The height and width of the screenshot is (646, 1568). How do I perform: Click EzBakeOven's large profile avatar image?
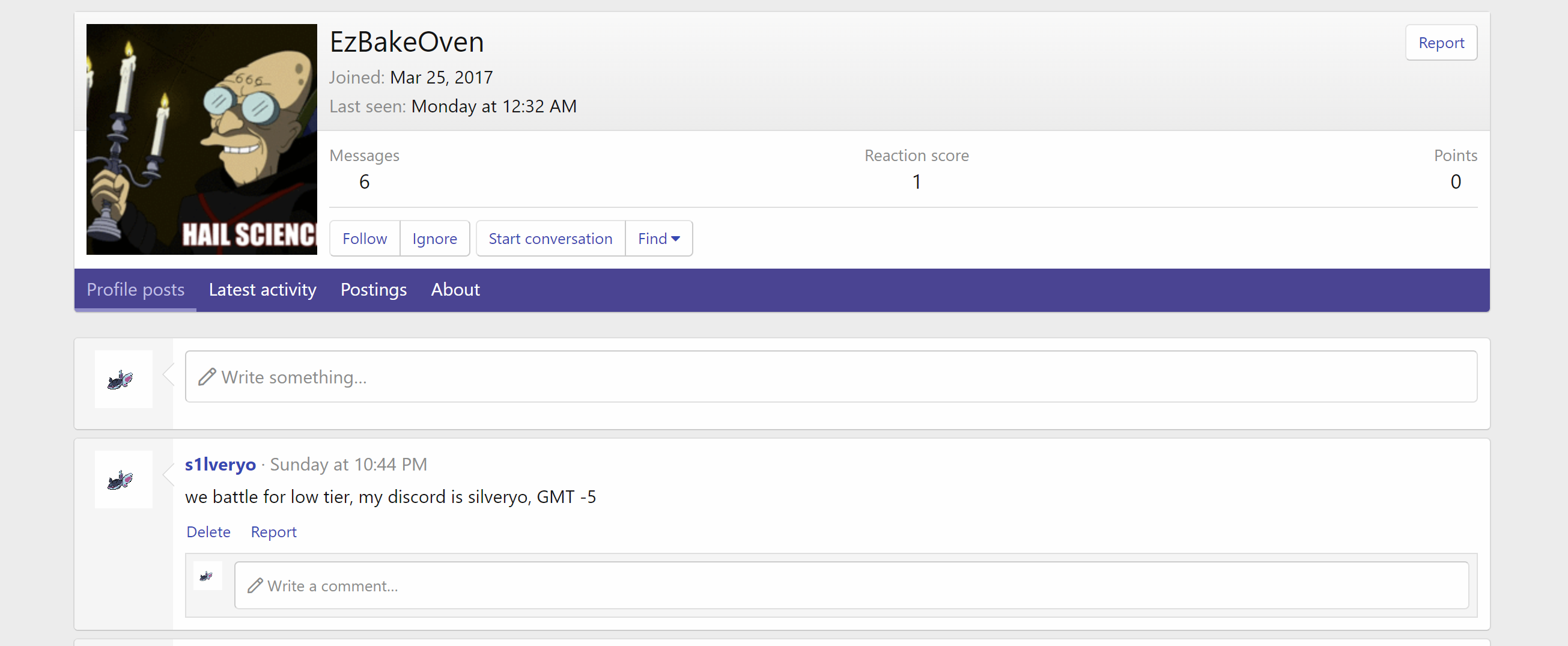(201, 139)
